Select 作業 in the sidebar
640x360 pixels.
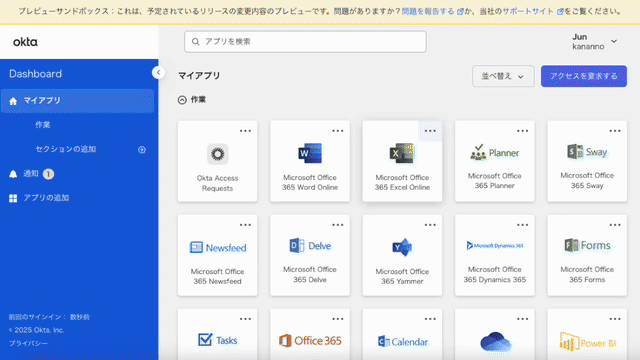42,125
